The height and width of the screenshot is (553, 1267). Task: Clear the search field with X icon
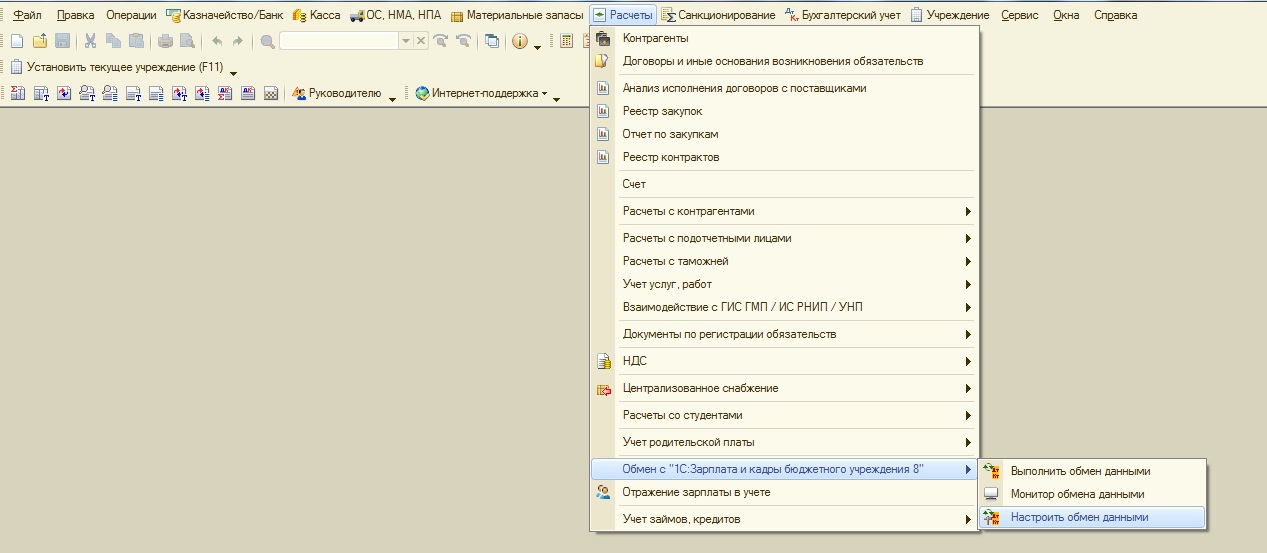click(x=421, y=41)
